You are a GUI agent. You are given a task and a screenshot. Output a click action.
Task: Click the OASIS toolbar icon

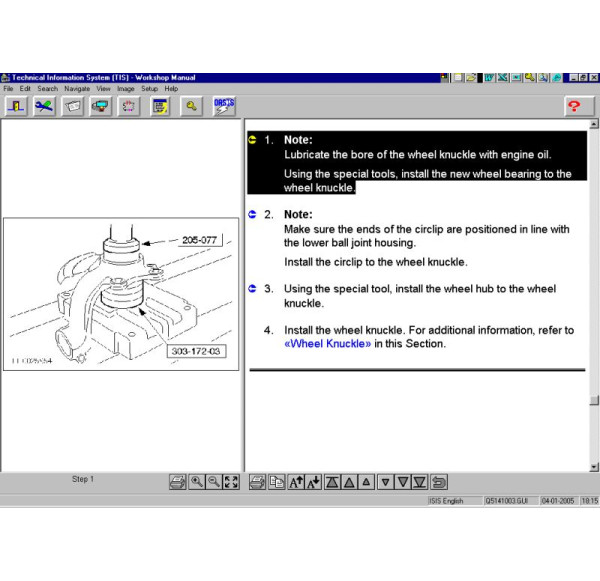224,106
